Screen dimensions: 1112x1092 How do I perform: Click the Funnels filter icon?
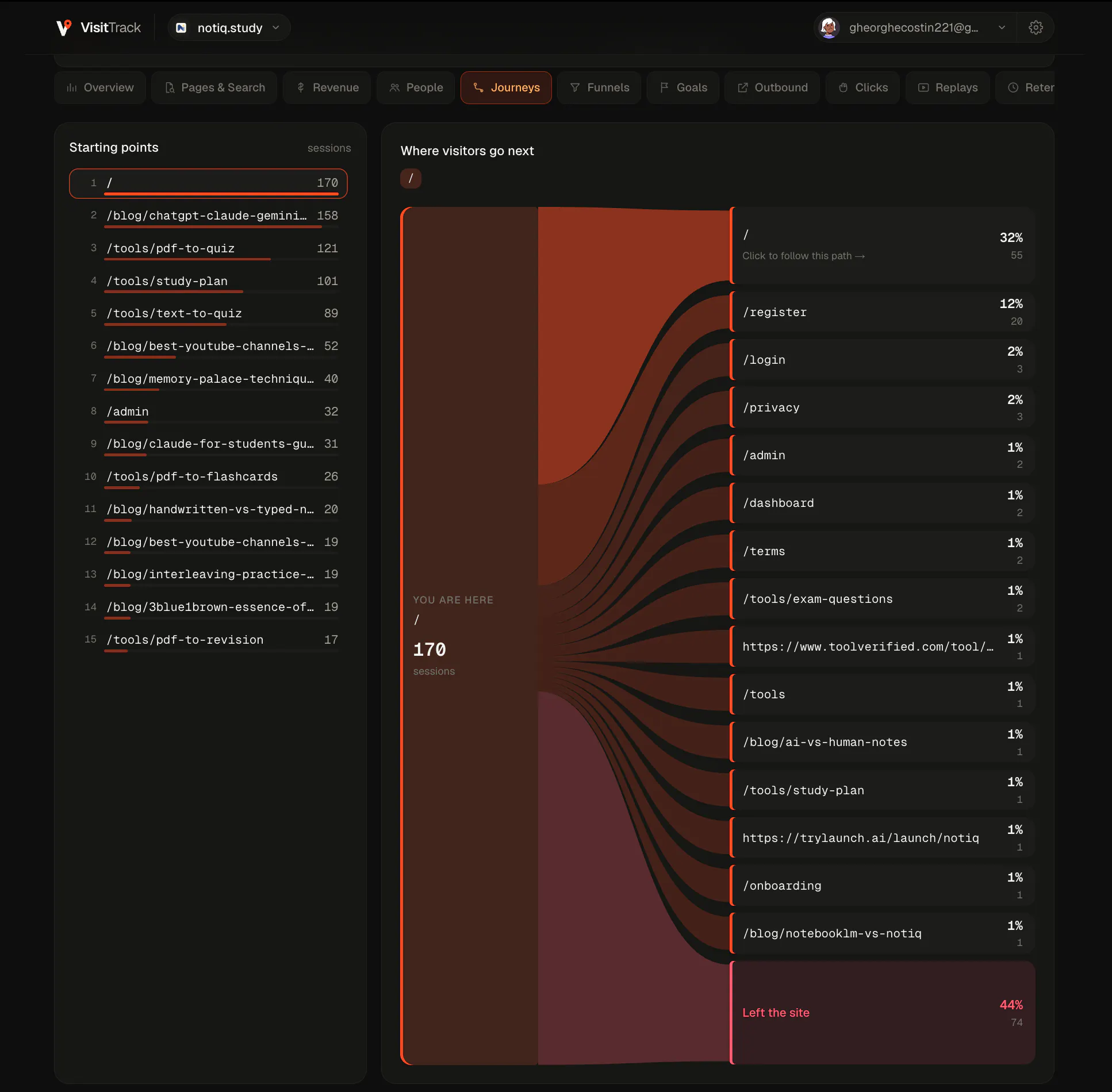575,87
